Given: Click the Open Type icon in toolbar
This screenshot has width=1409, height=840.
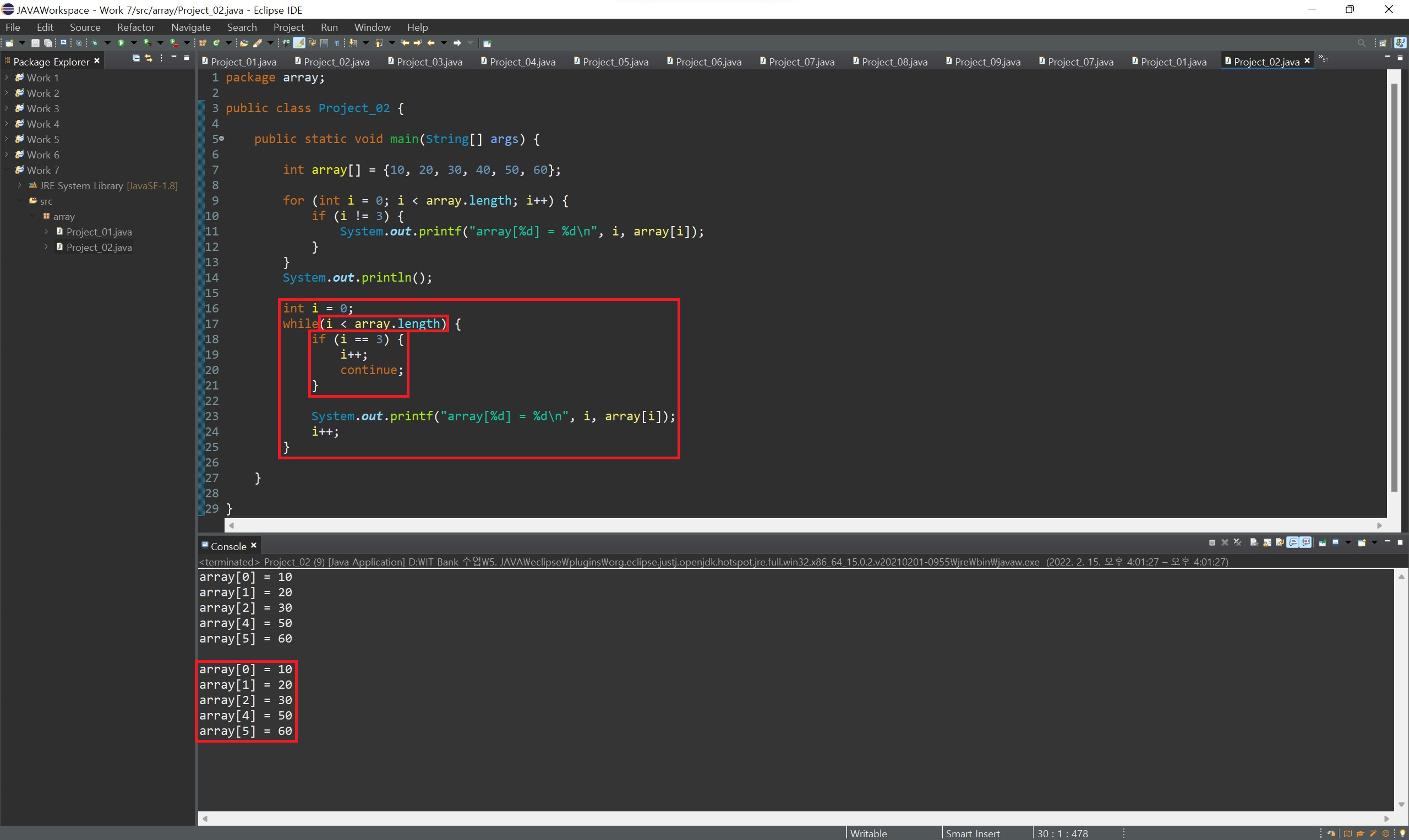Looking at the screenshot, I should [244, 43].
